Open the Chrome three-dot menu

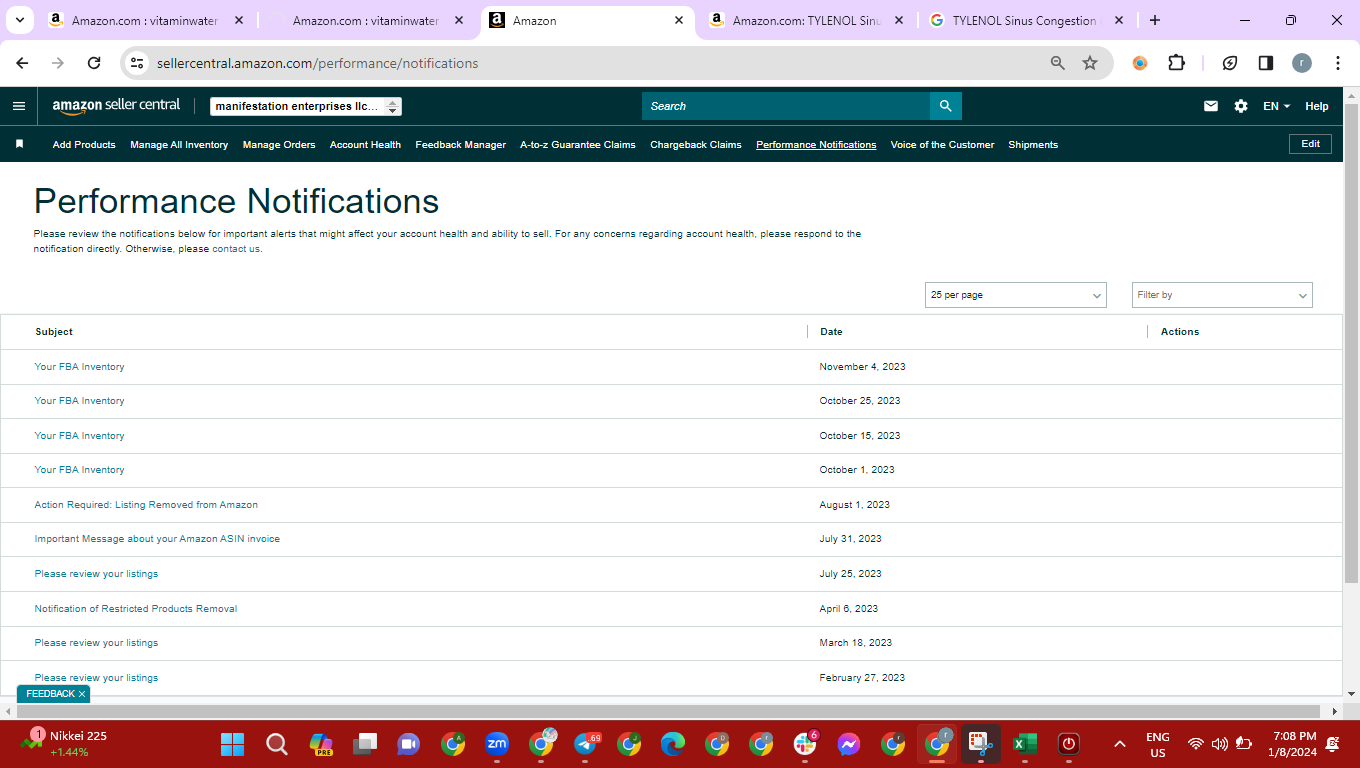tap(1338, 63)
